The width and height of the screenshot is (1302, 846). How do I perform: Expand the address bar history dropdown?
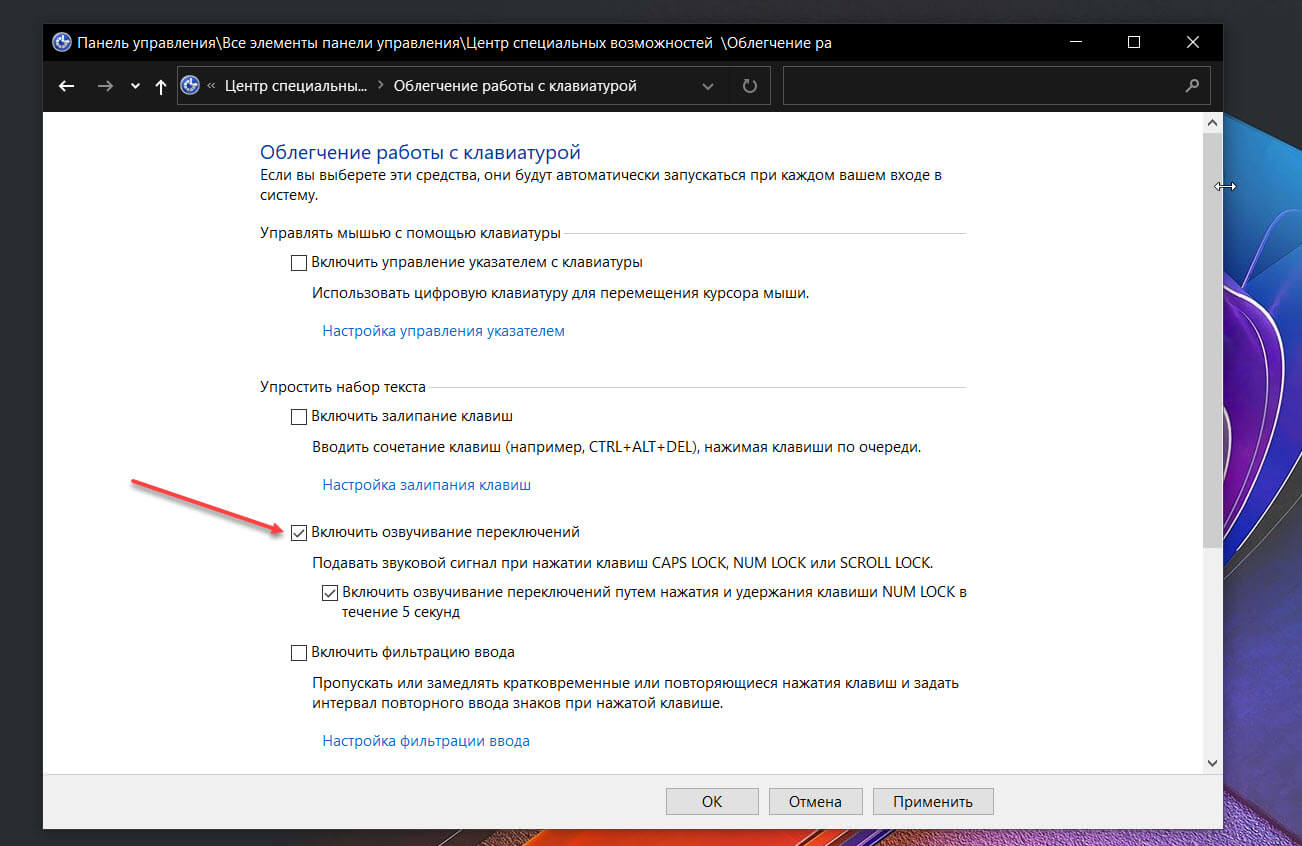click(708, 87)
